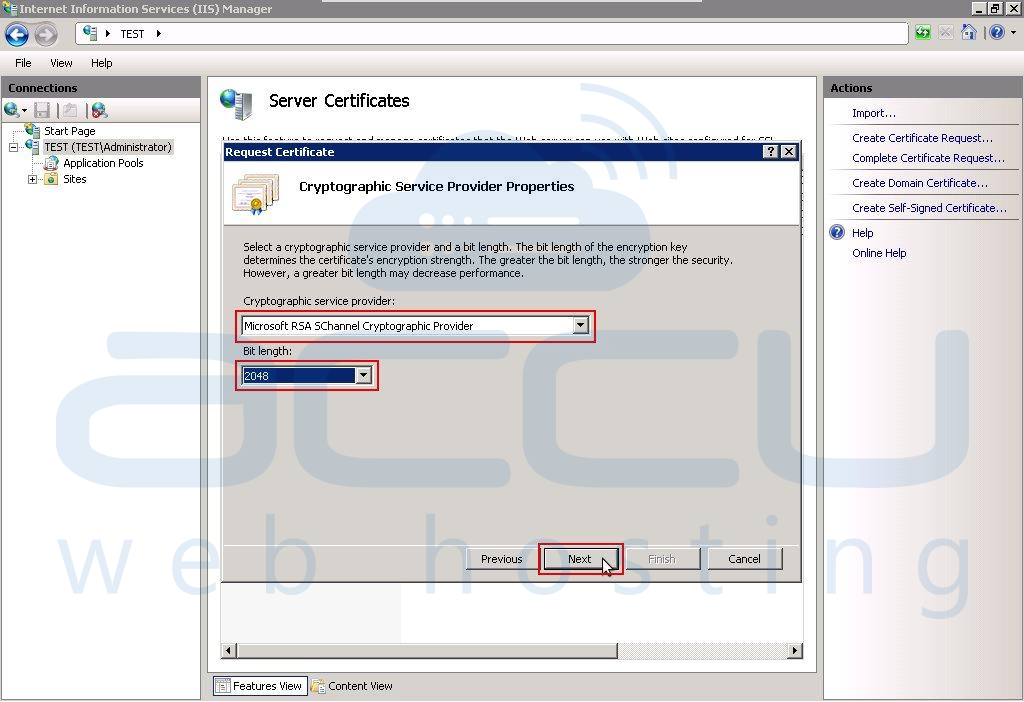1024x702 pixels.
Task: Open the blue Help question-mark icon in the top toolbar
Action: (x=997, y=32)
